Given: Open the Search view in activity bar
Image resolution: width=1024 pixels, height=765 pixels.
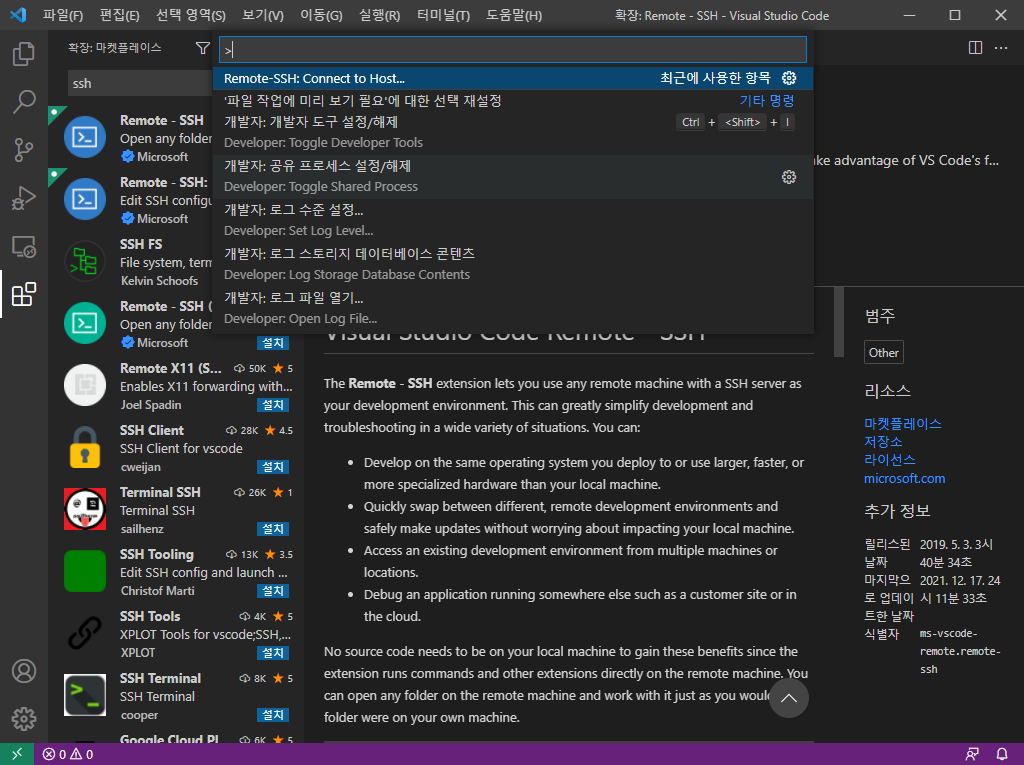Looking at the screenshot, I should [x=24, y=102].
